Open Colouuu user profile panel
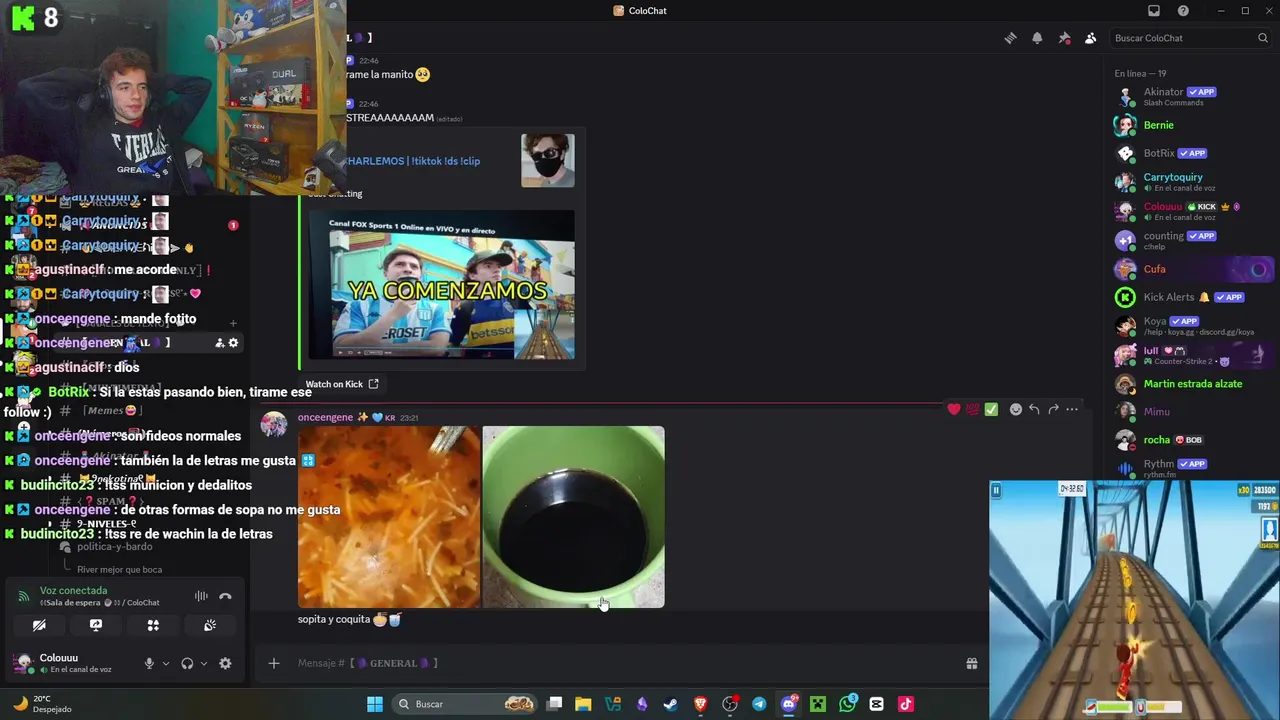 [x=72, y=663]
